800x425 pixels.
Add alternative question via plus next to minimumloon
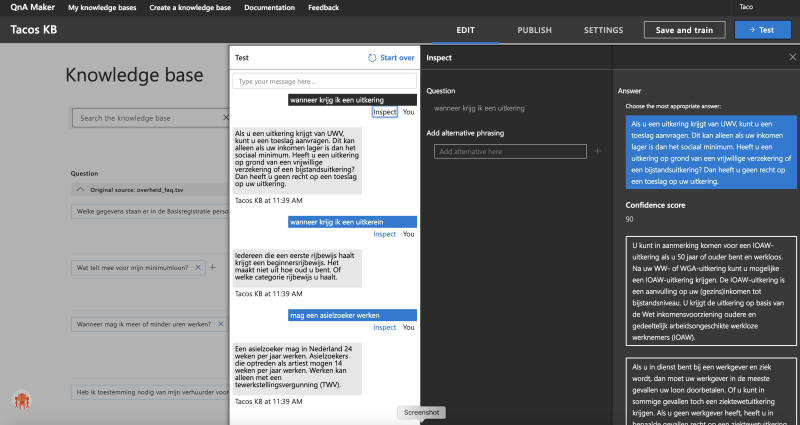213,267
